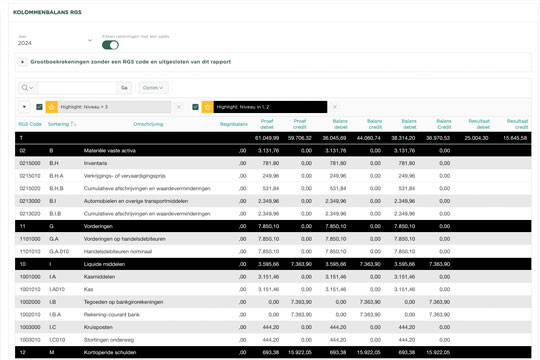540x360 pixels.
Task: Click sortering code I.B.A
Action: (55, 315)
